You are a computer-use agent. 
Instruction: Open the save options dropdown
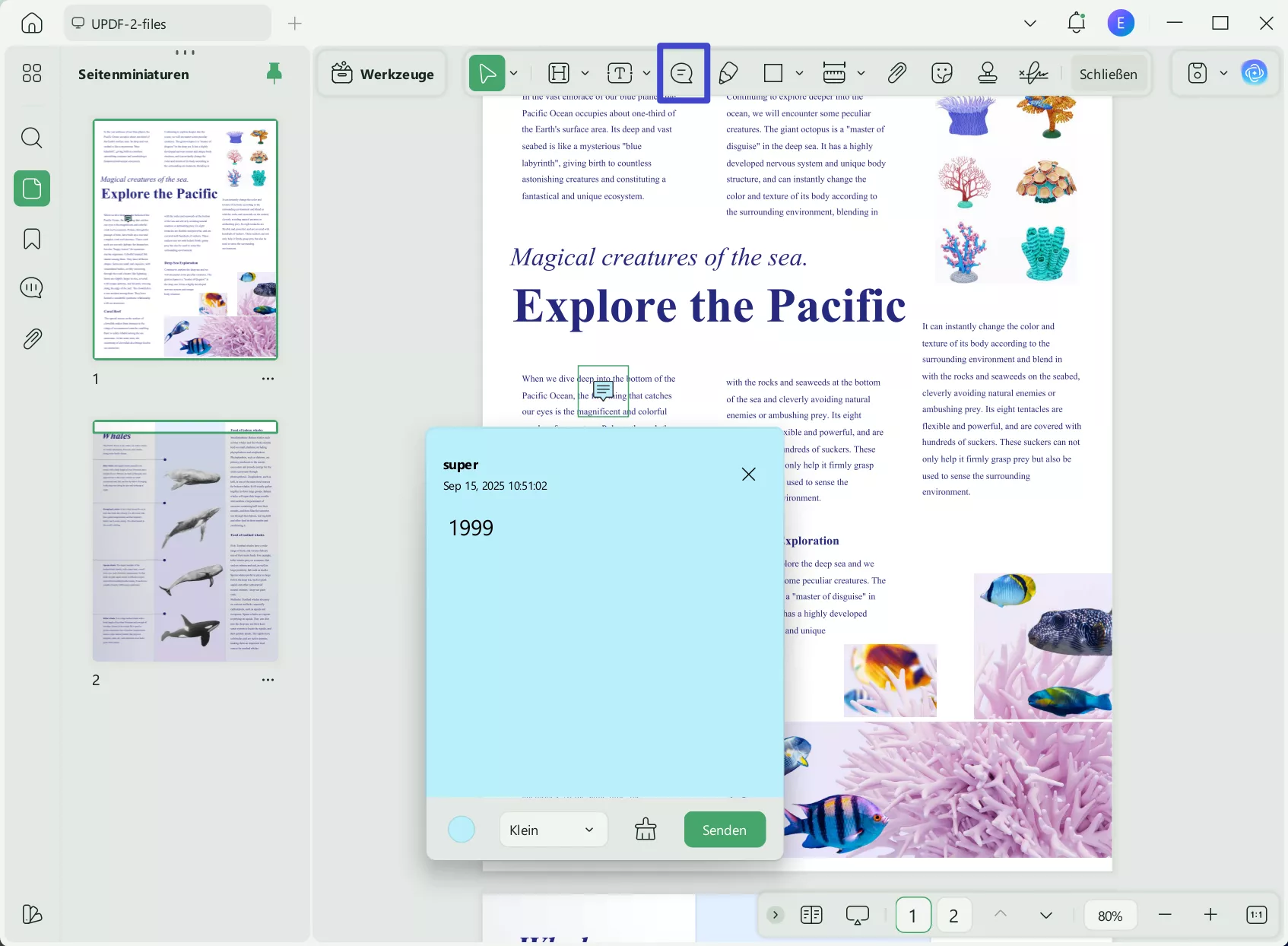coord(1223,73)
